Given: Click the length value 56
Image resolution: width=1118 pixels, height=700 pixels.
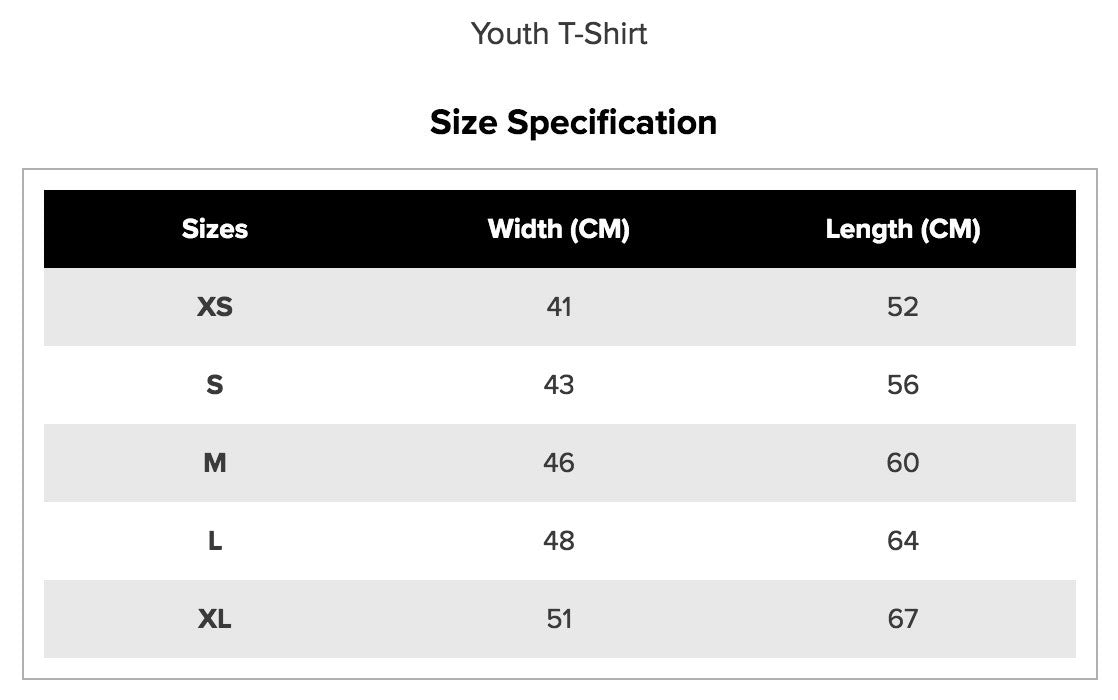Looking at the screenshot, I should [902, 385].
